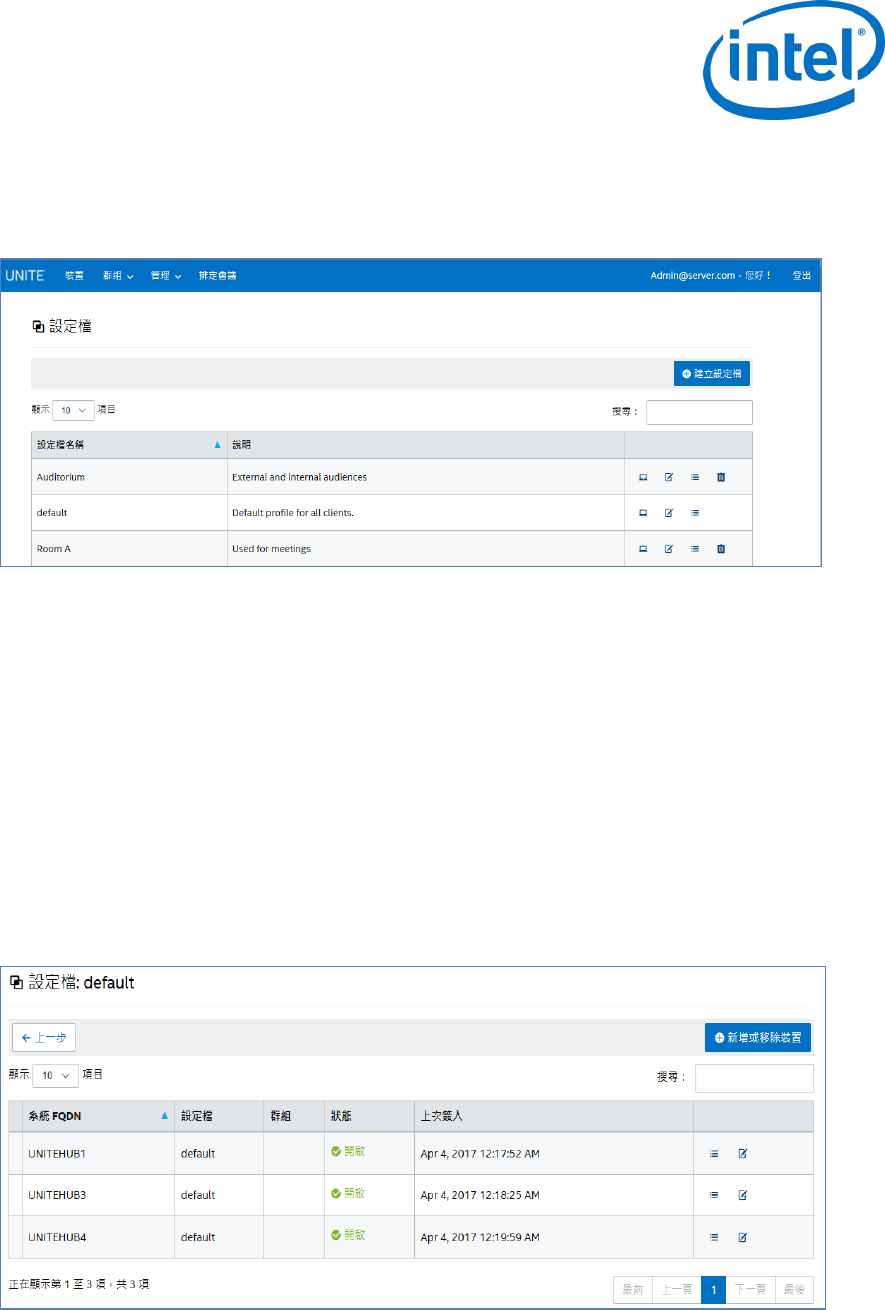The image size is (885, 1310).
Task: Go to page 1 in the pagination
Action: click(714, 1290)
